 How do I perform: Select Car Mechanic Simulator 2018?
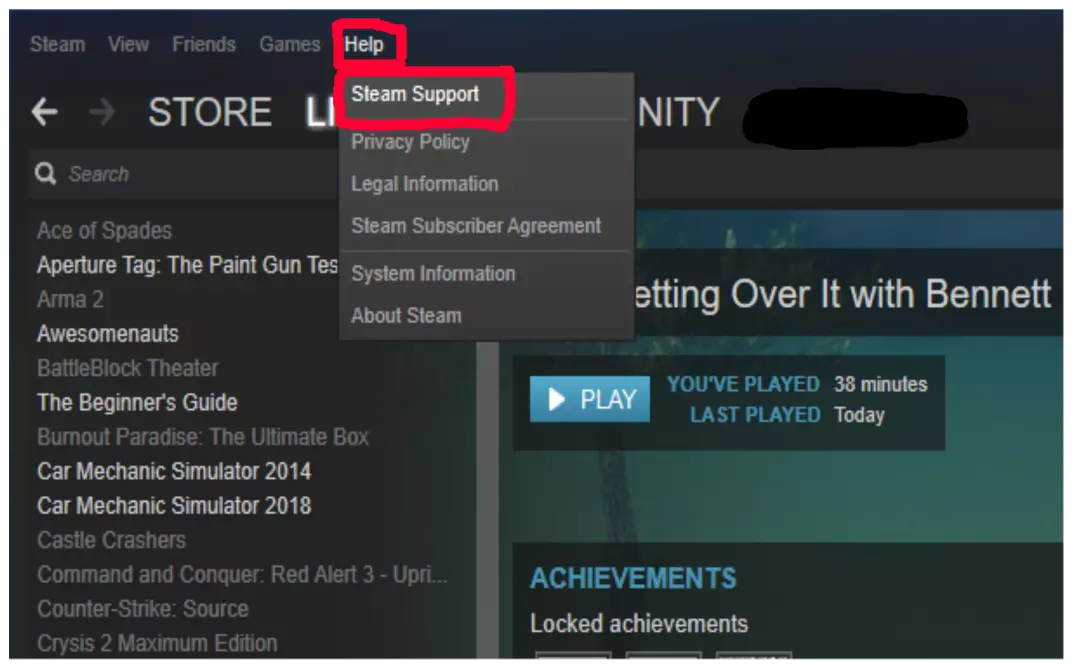coord(174,506)
